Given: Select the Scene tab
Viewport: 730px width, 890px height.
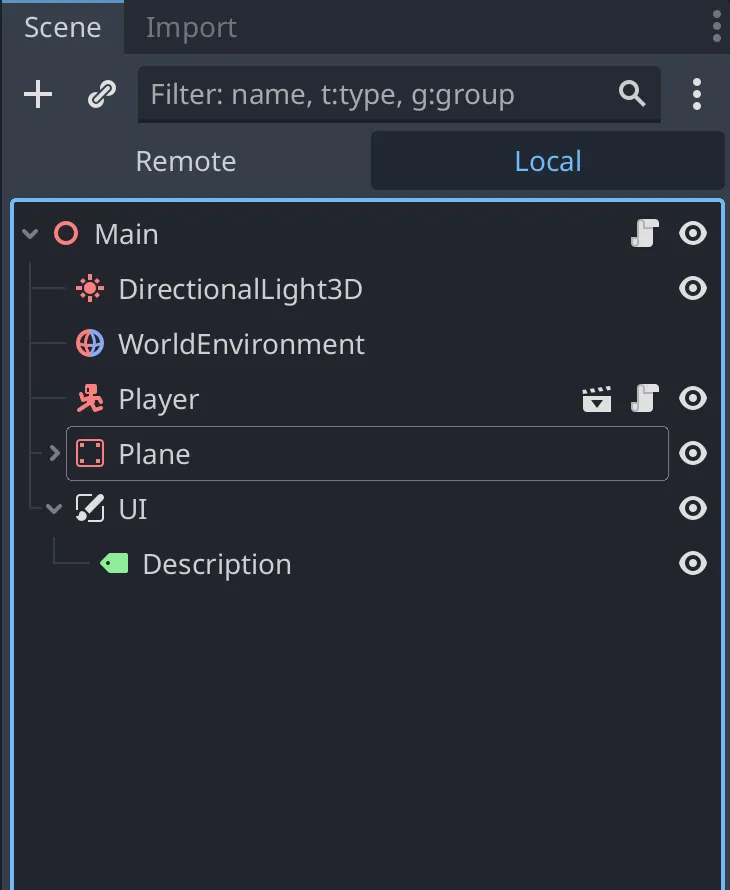Looking at the screenshot, I should tap(62, 27).
